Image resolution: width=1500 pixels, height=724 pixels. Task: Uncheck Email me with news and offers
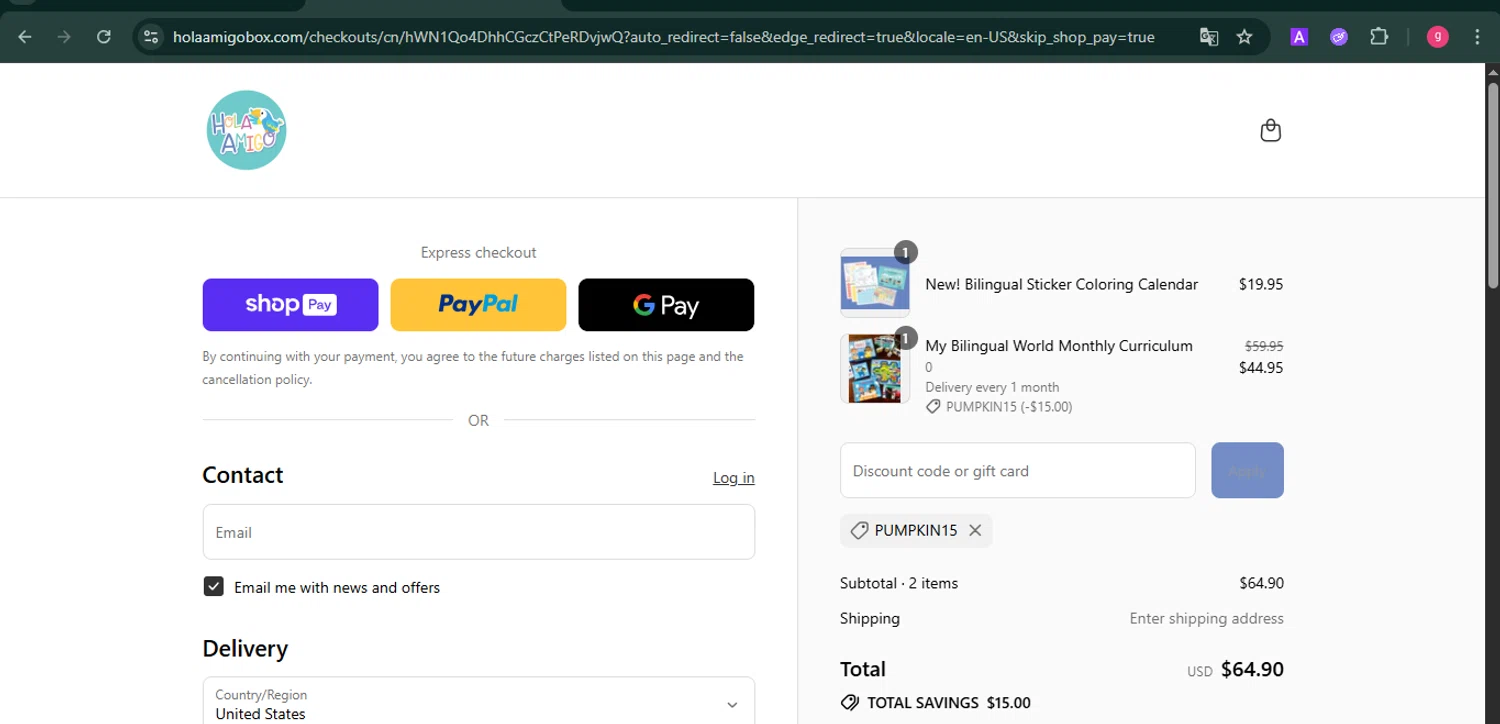click(x=213, y=587)
